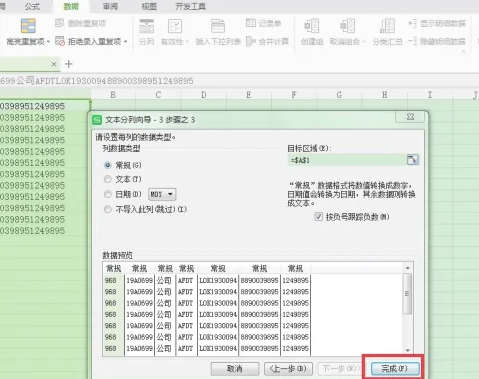Click the WPS spreadsheet icon in dialog title
The height and width of the screenshot is (379, 479).
pos(97,119)
